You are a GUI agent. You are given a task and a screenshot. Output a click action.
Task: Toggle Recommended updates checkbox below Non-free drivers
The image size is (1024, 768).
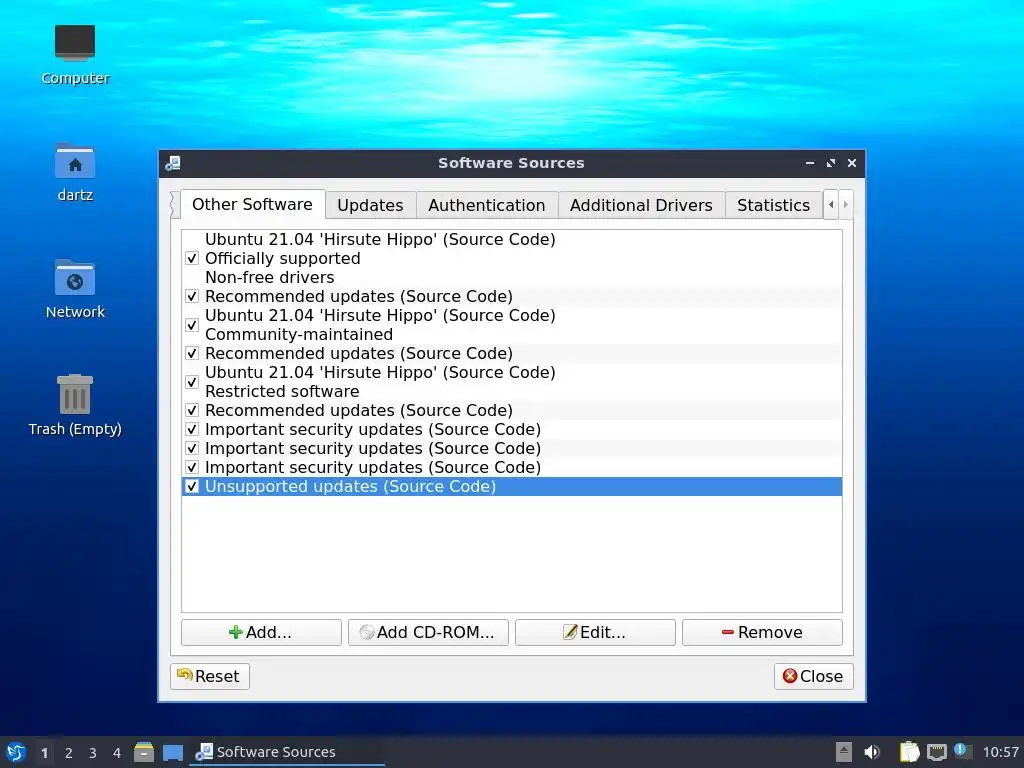point(192,296)
